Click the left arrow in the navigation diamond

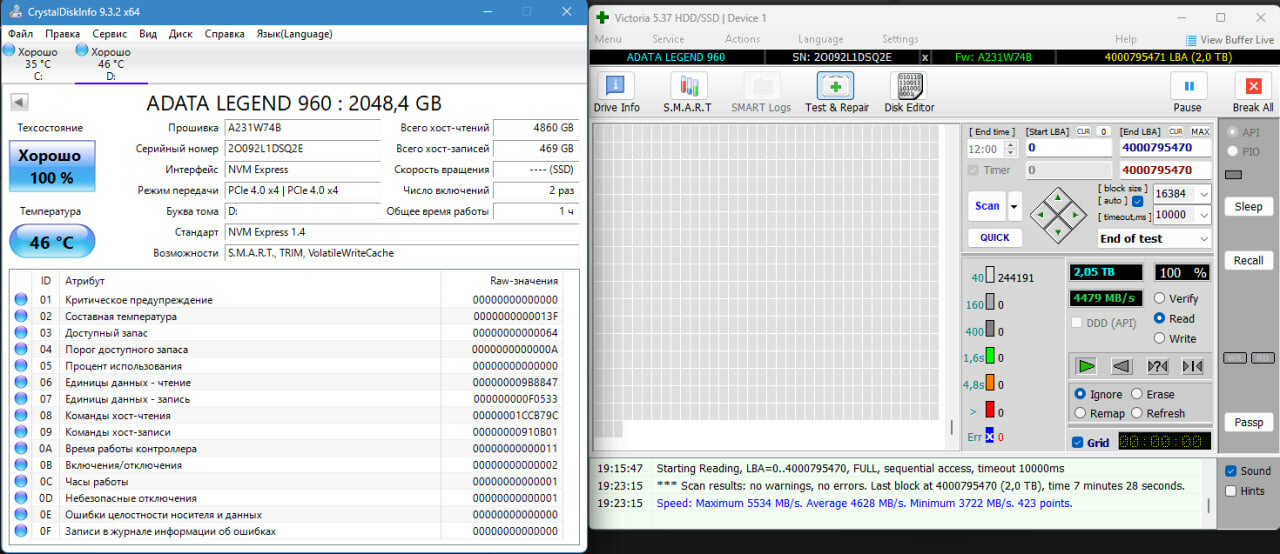[1041, 214]
